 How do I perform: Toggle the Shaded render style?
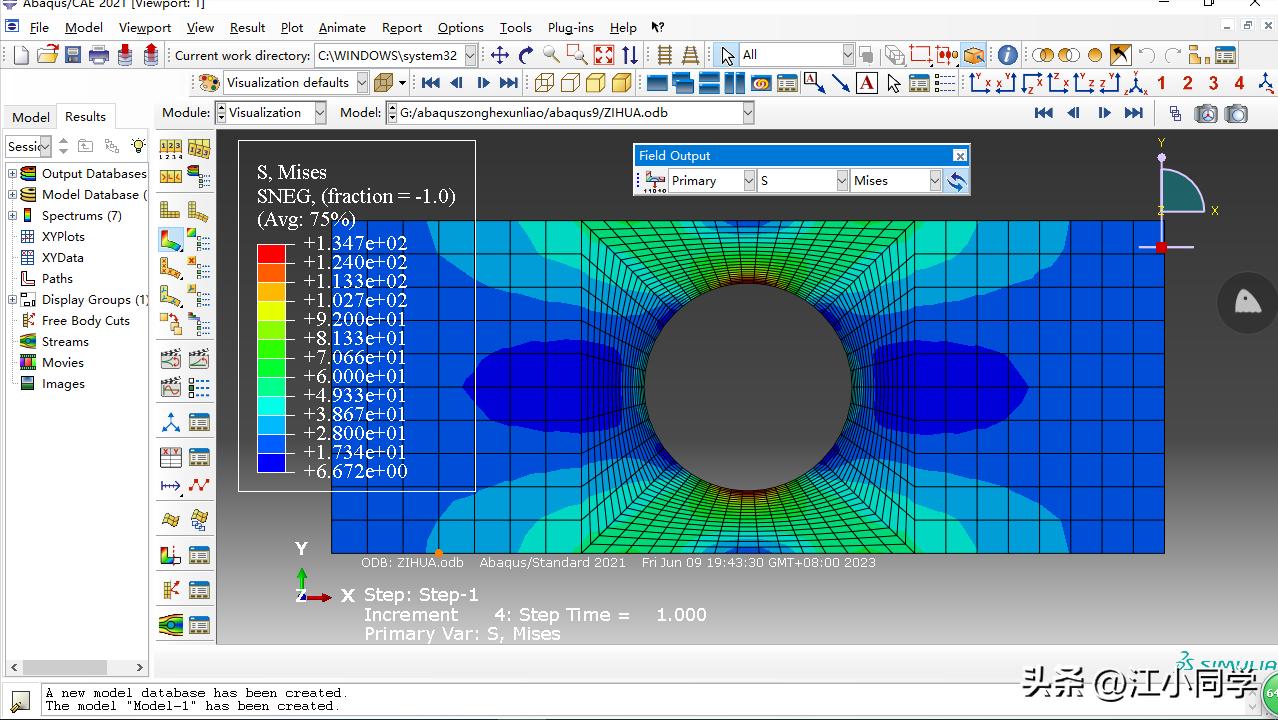(x=621, y=83)
